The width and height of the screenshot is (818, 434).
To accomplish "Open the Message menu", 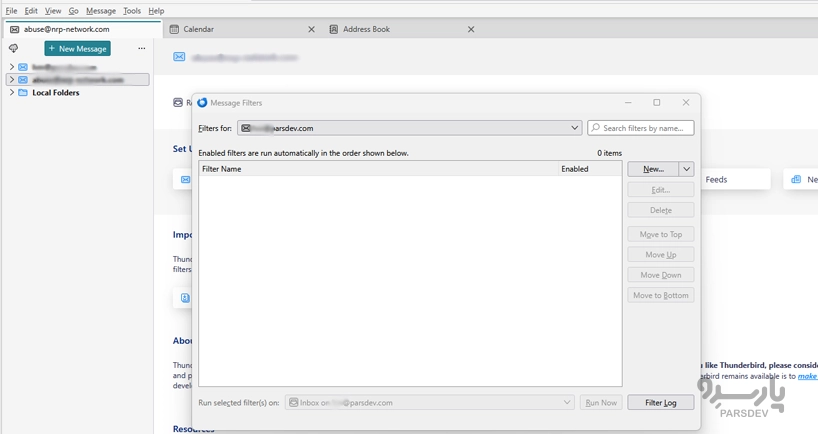I will tap(100, 10).
